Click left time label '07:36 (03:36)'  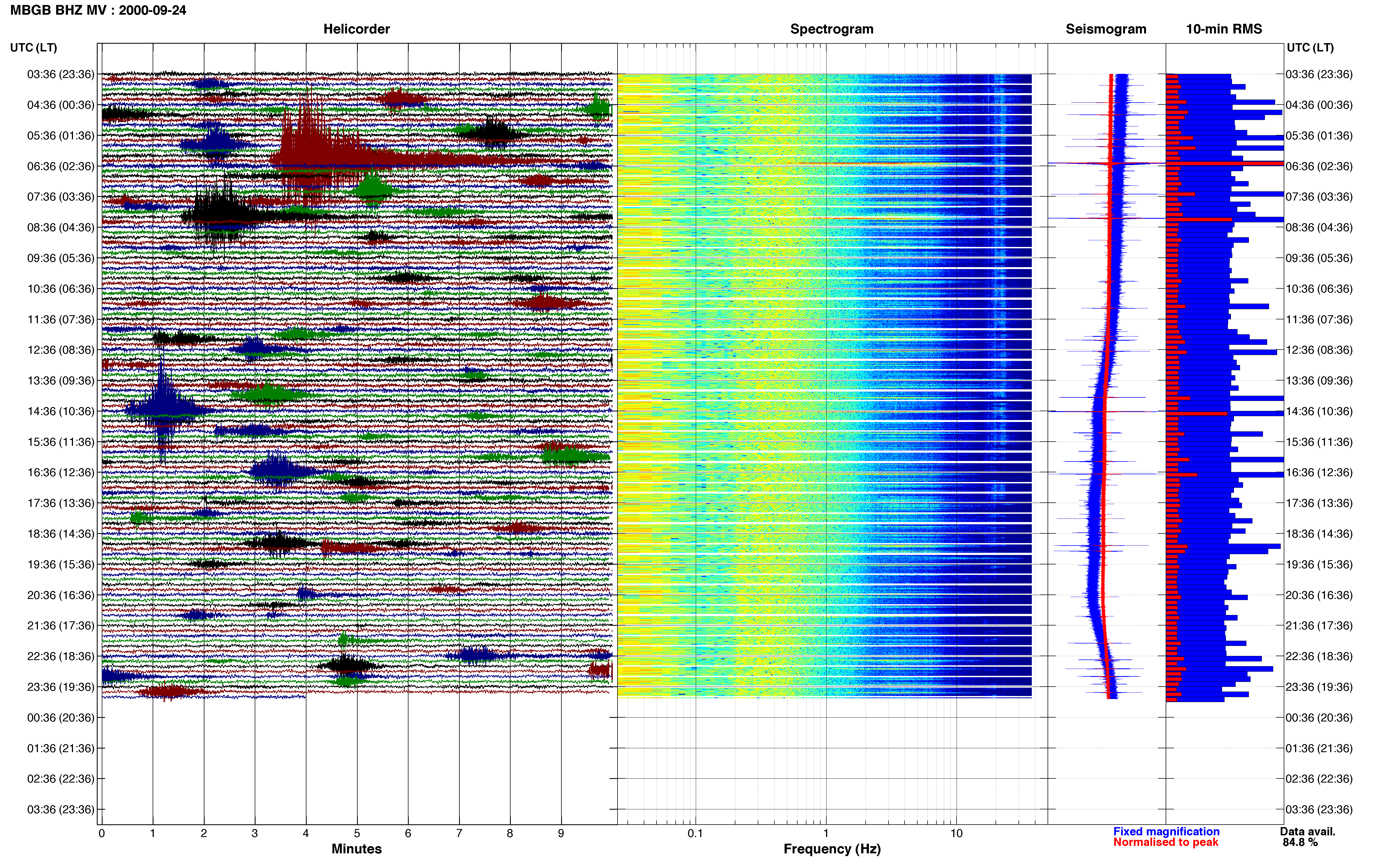[61, 197]
